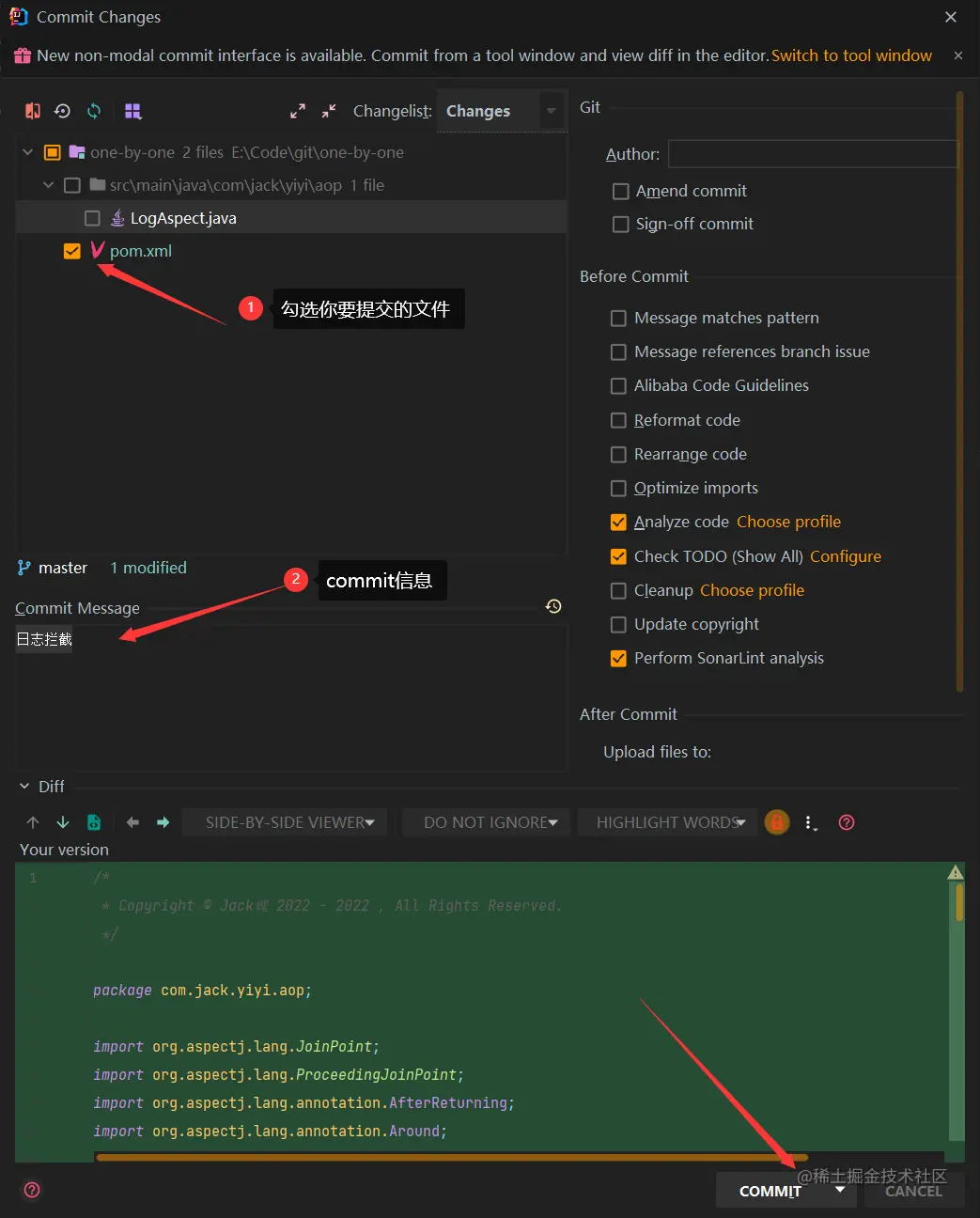Click the '1 modified' status text
The height and width of the screenshot is (1218, 980).
coord(148,568)
